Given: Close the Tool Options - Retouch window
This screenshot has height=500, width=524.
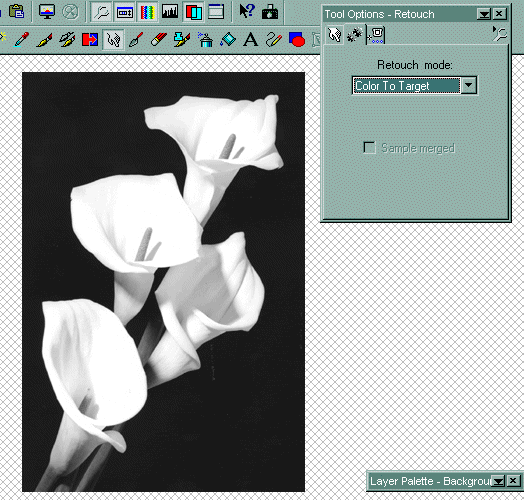Looking at the screenshot, I should (499, 14).
